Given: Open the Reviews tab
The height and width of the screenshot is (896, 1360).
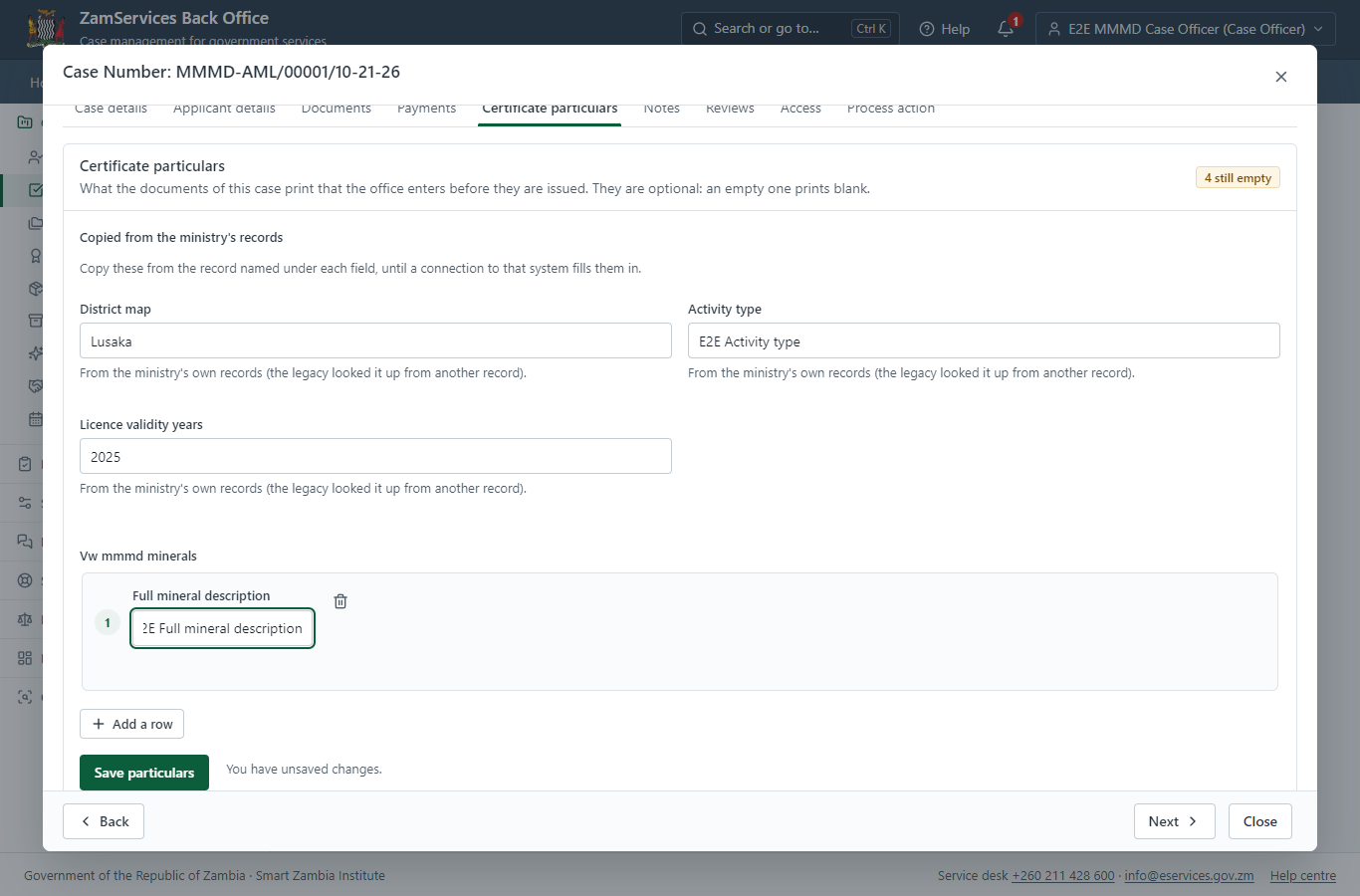Looking at the screenshot, I should [x=730, y=109].
